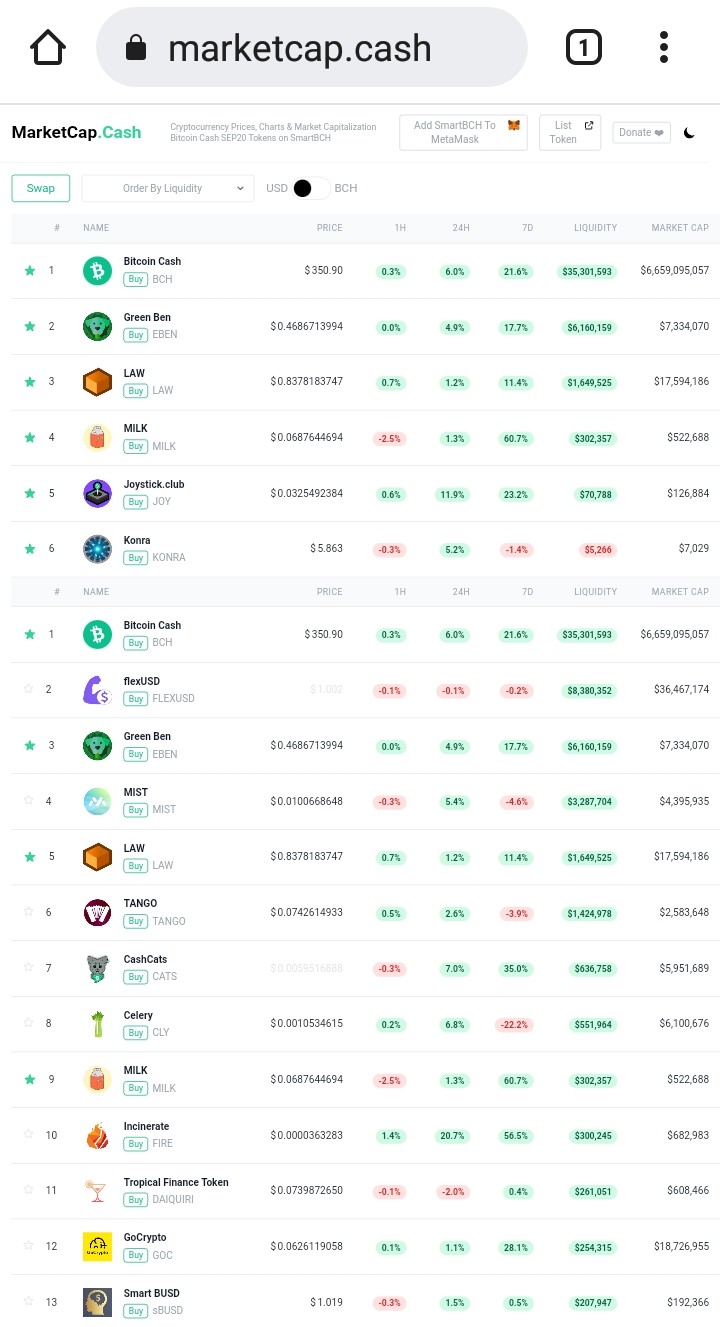Image resolution: width=720 pixels, height=1327 pixels.
Task: Tap the browser home icon
Action: click(x=48, y=47)
